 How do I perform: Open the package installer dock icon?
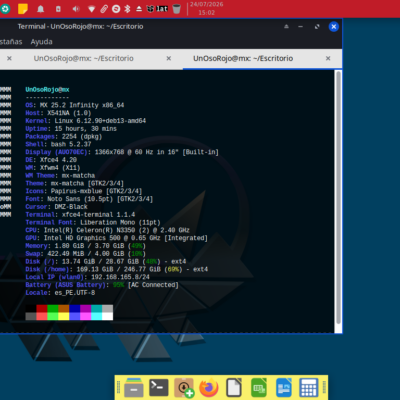184,388
